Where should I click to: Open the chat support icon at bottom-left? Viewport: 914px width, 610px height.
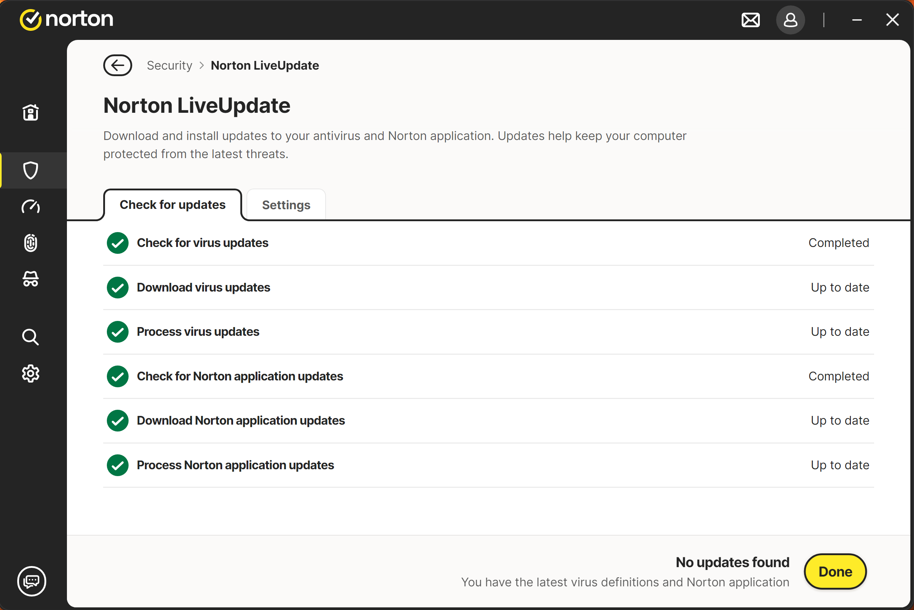point(32,581)
